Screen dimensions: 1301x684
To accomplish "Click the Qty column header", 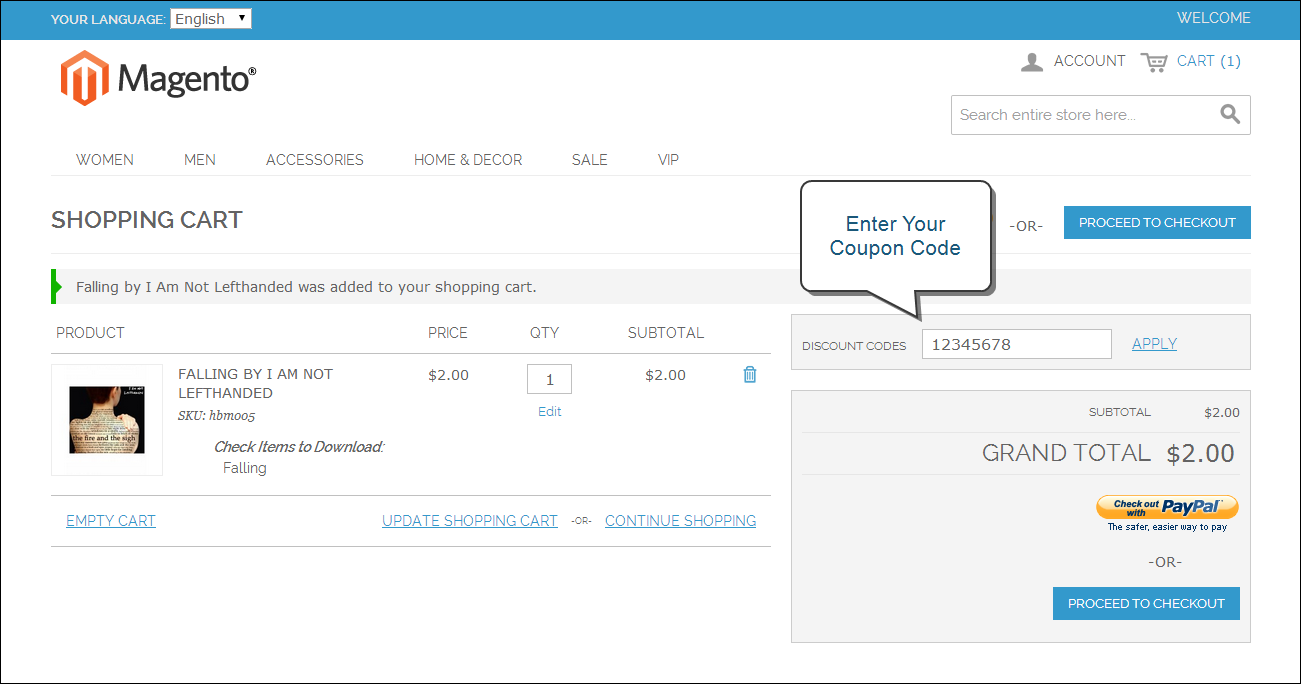I will pos(544,332).
